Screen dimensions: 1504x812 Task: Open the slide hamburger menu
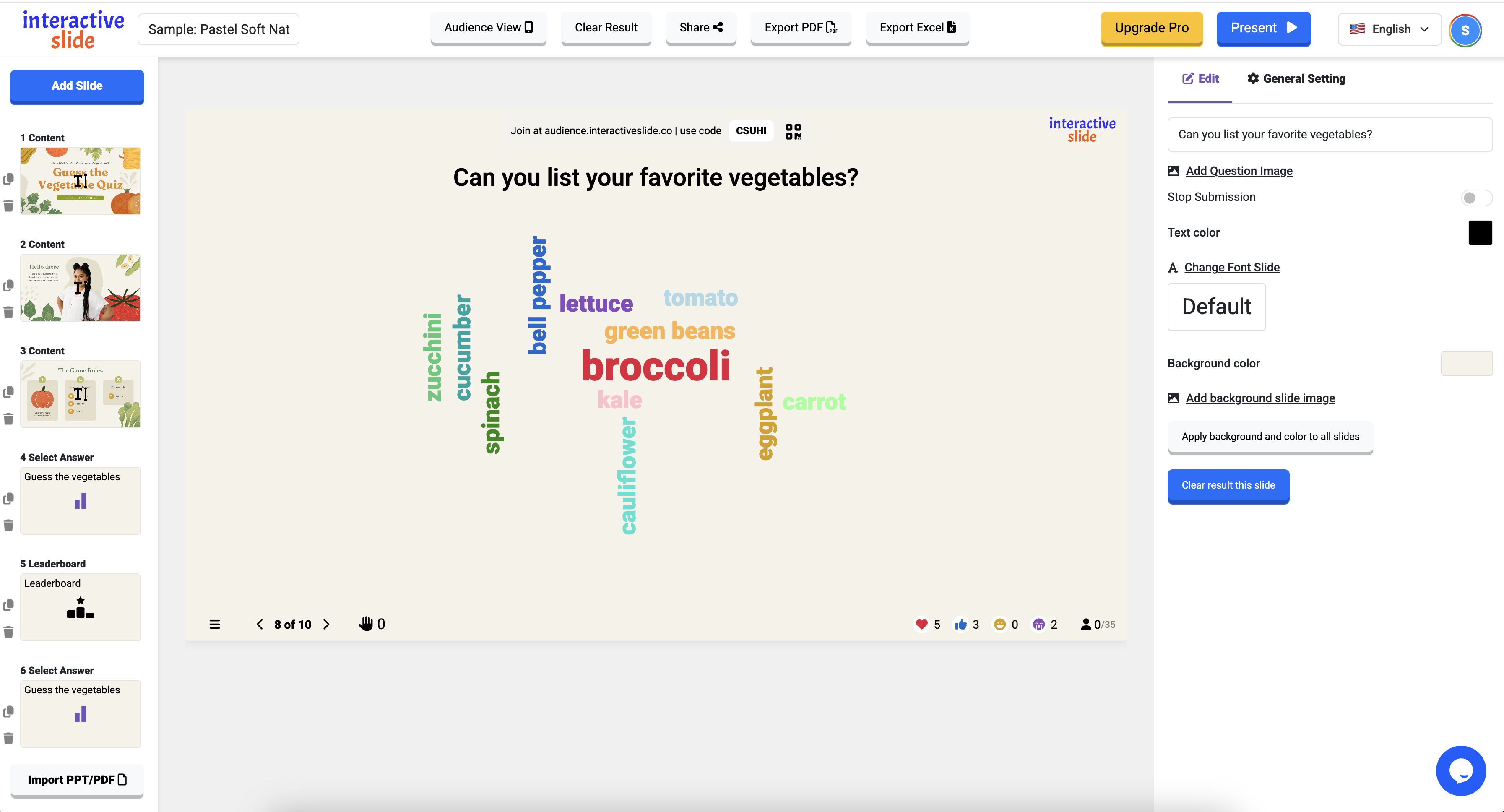[x=214, y=624]
